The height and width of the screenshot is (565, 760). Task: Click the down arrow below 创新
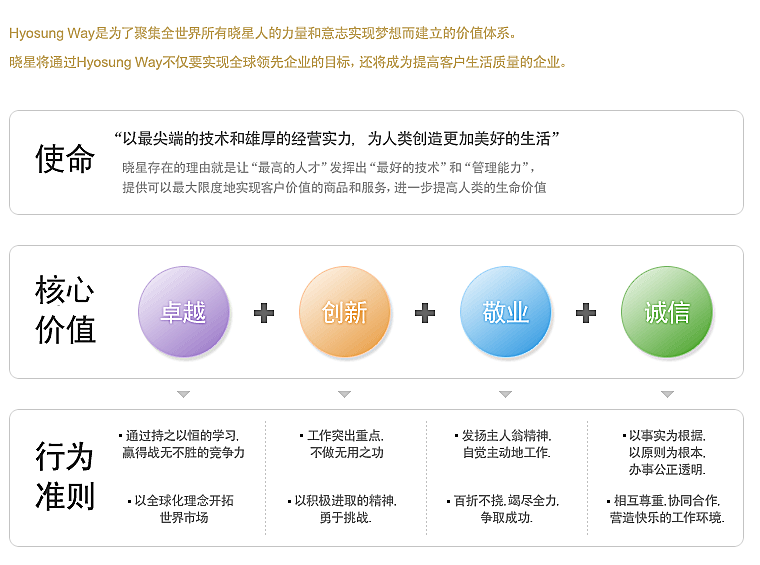[345, 394]
